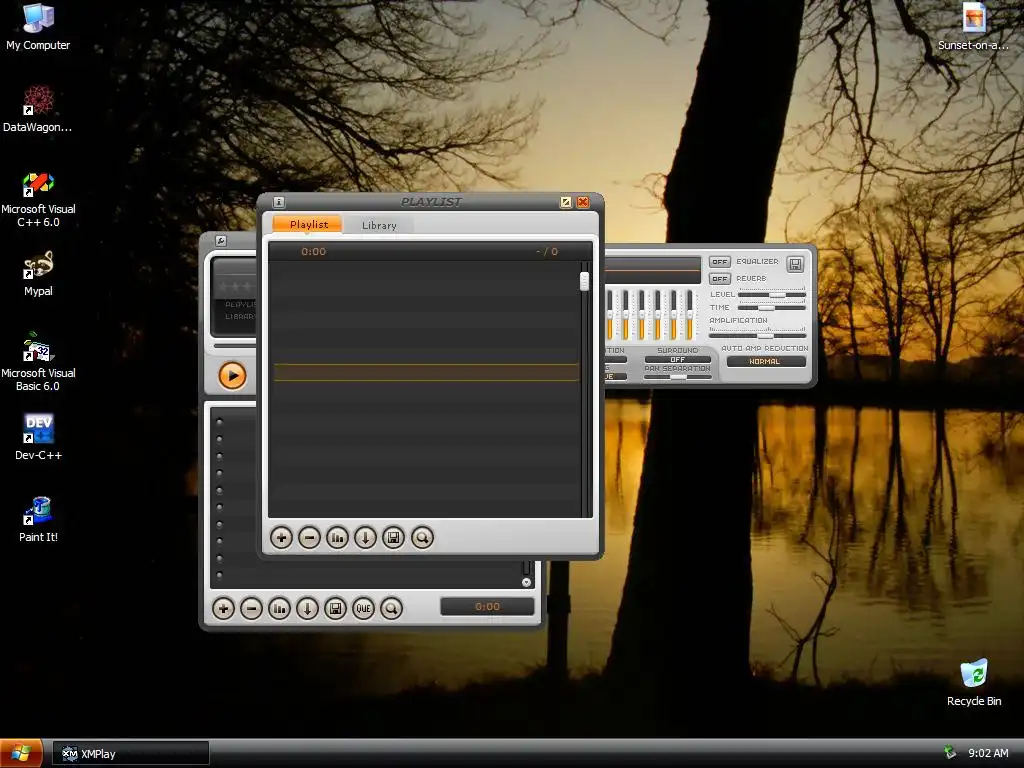Viewport: 1024px width, 768px height.
Task: Click the Playlist window scrollbar thumb
Action: pos(584,281)
